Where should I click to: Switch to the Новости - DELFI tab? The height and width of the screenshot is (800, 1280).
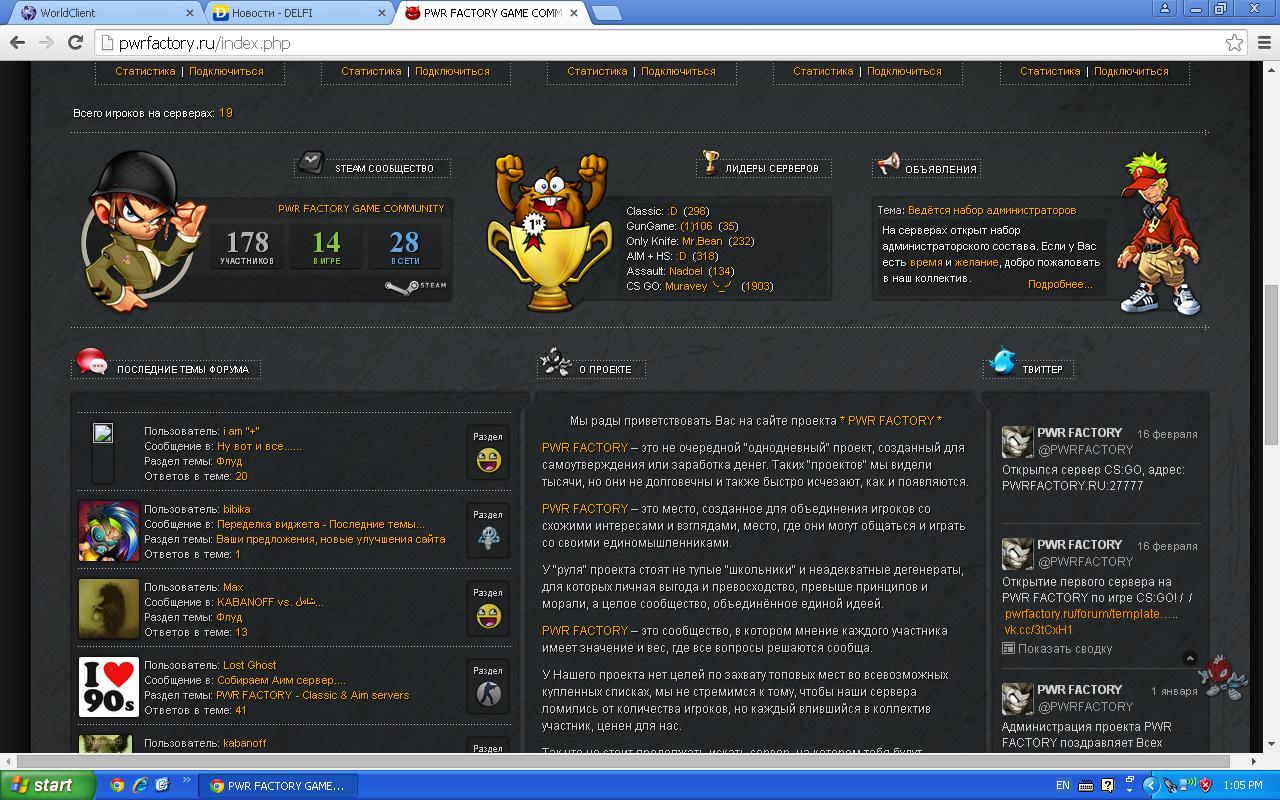pos(295,13)
